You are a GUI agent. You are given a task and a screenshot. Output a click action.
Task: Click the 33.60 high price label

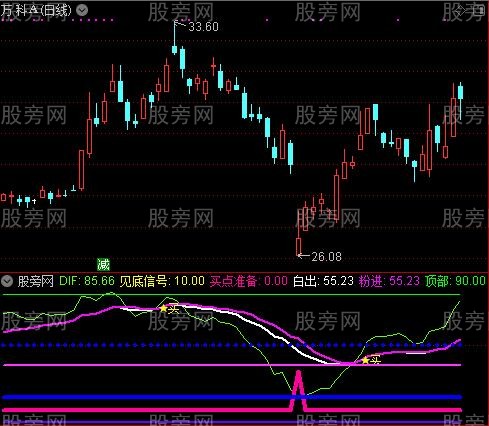pos(203,27)
